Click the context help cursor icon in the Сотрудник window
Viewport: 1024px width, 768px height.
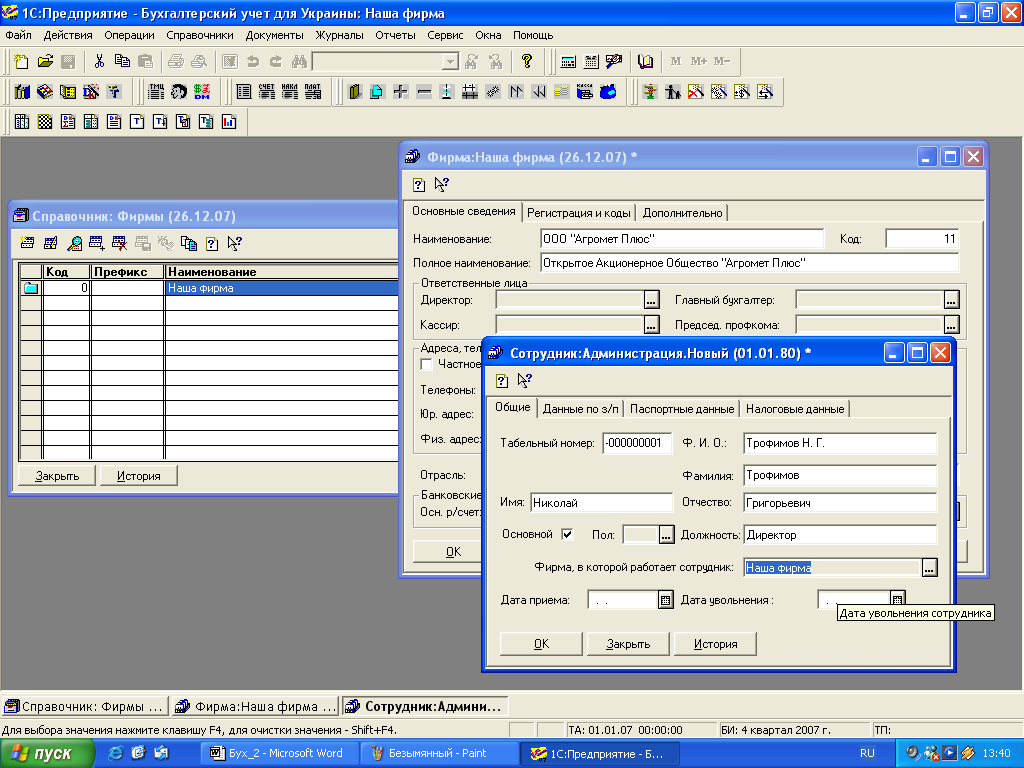pos(524,380)
